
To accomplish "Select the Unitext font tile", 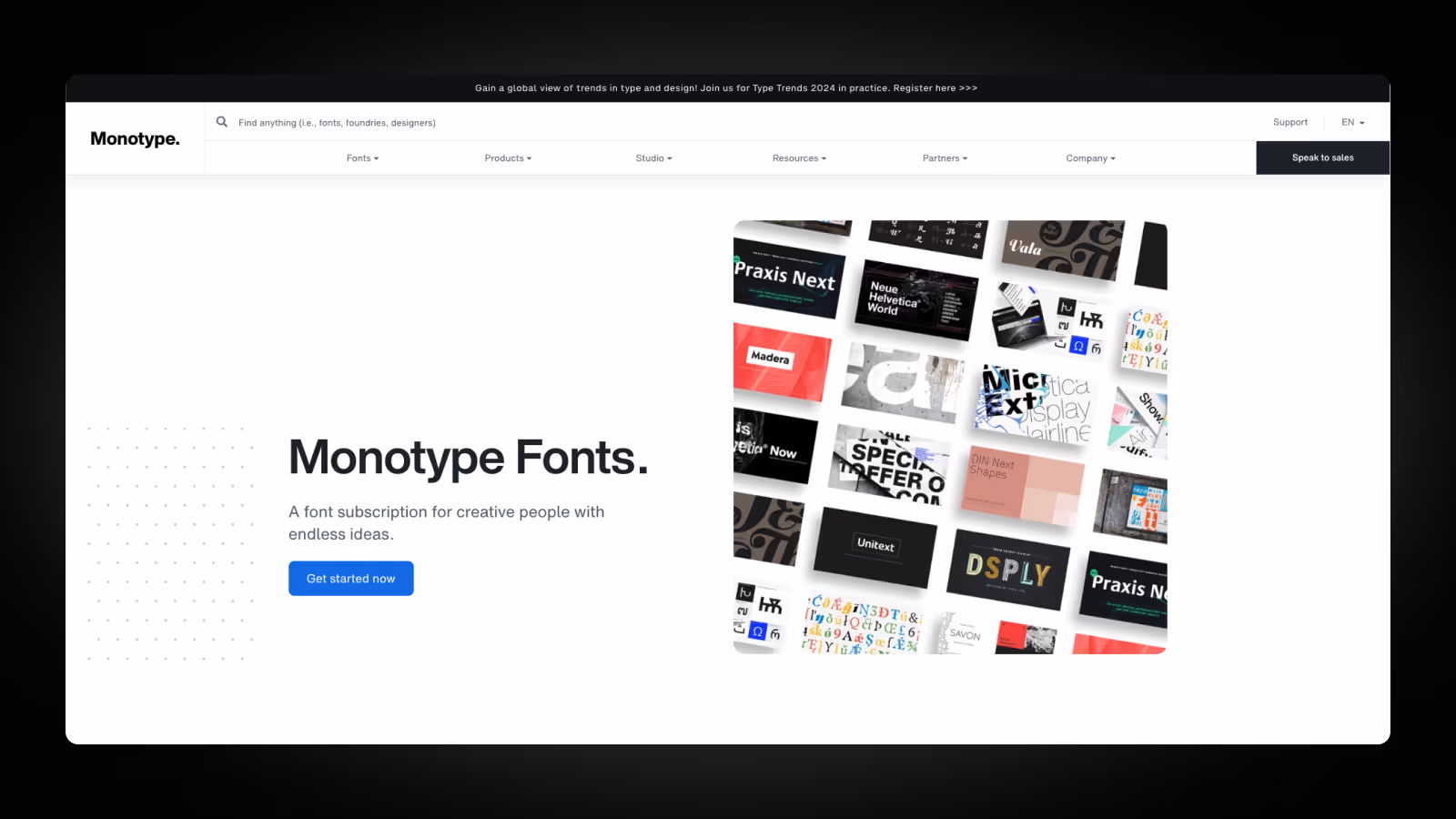I will click(x=875, y=546).
